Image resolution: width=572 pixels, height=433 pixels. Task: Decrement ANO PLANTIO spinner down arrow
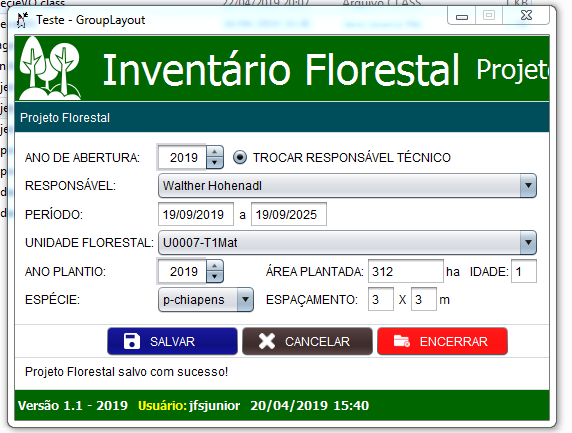point(215,277)
